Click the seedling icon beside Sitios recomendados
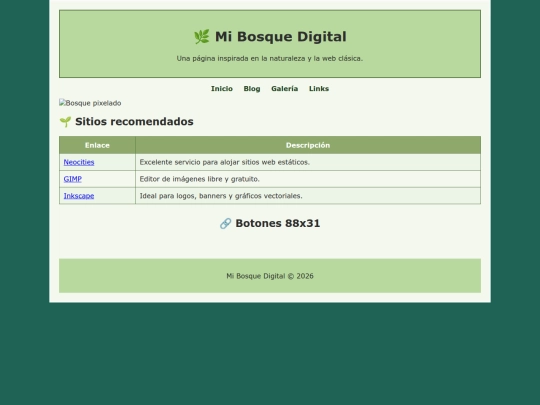 [x=65, y=122]
